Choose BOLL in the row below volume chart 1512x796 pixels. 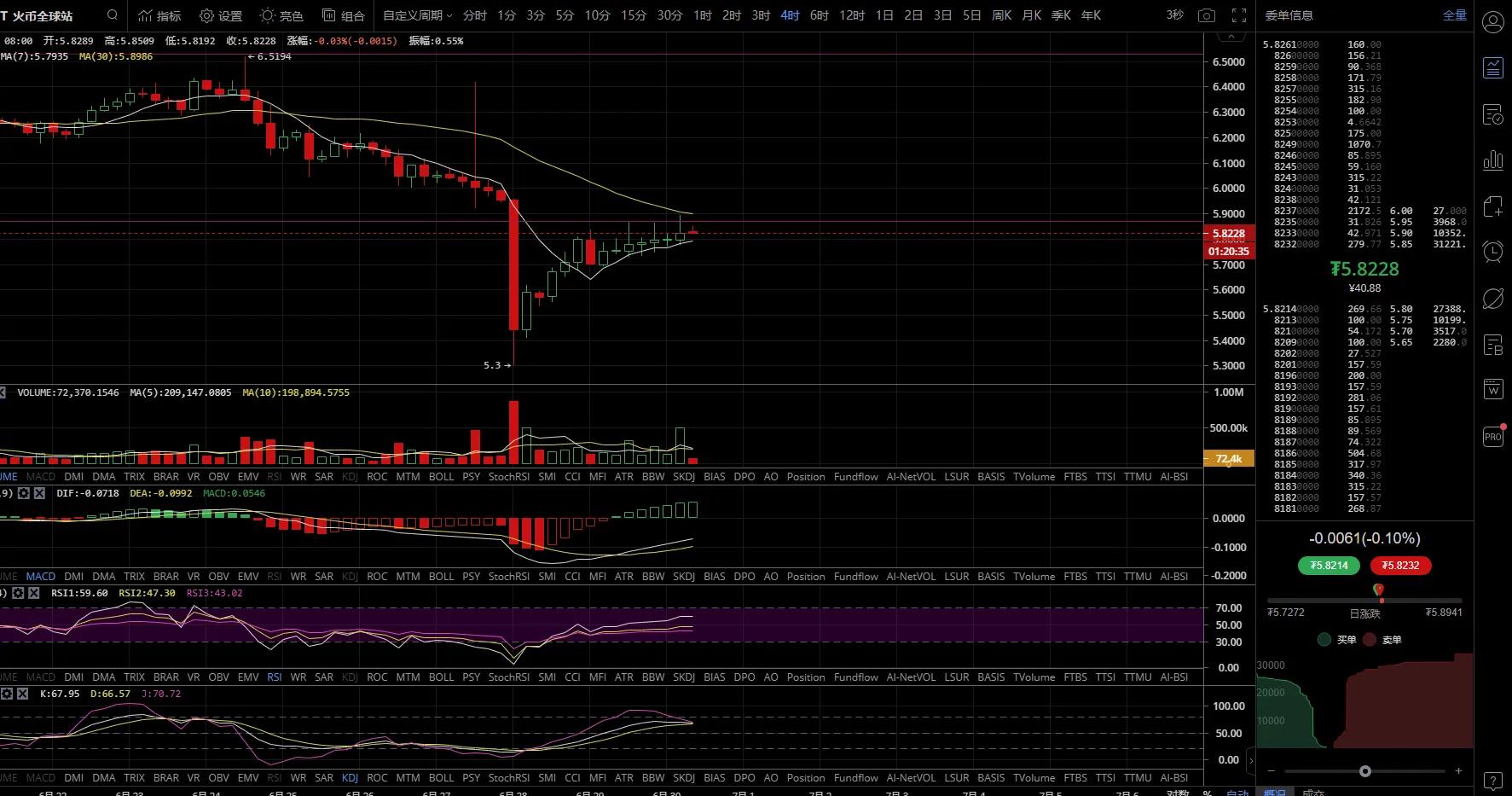441,477
